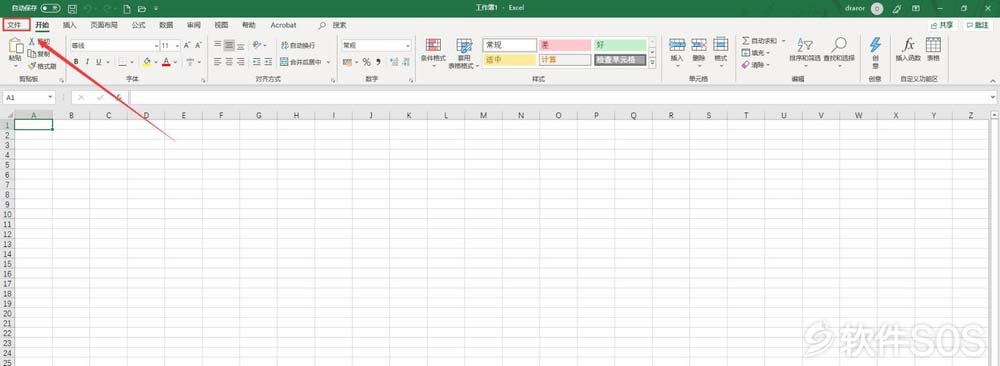Align cell text left
The width and height of the screenshot is (1000, 366).
217,62
